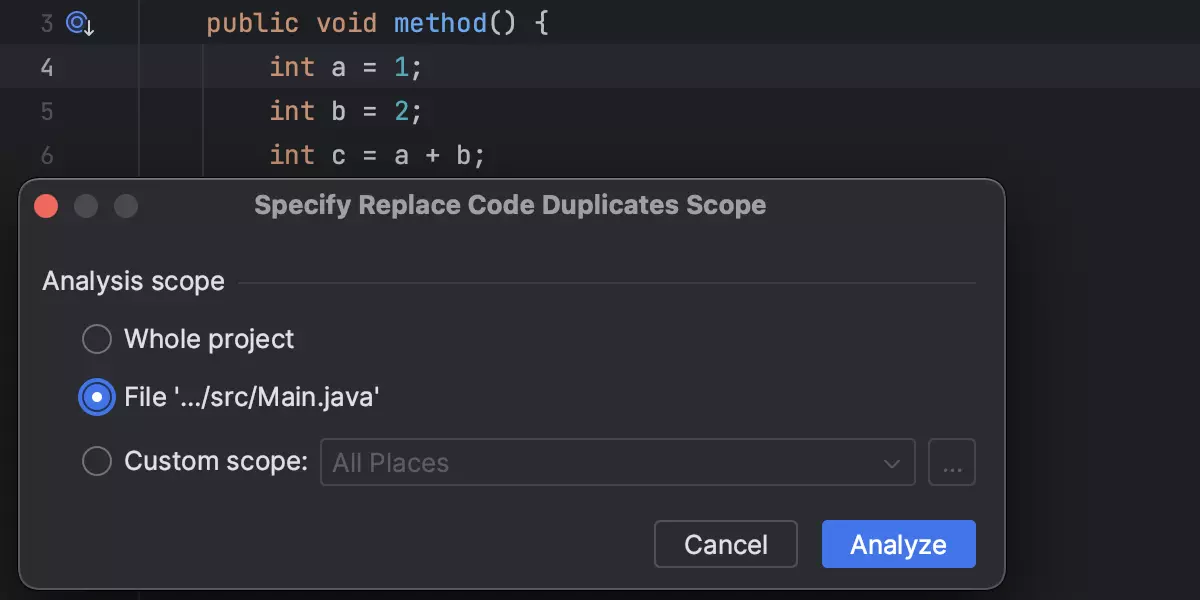
Task: Enable the Custom scope radio button
Action: tap(97, 462)
